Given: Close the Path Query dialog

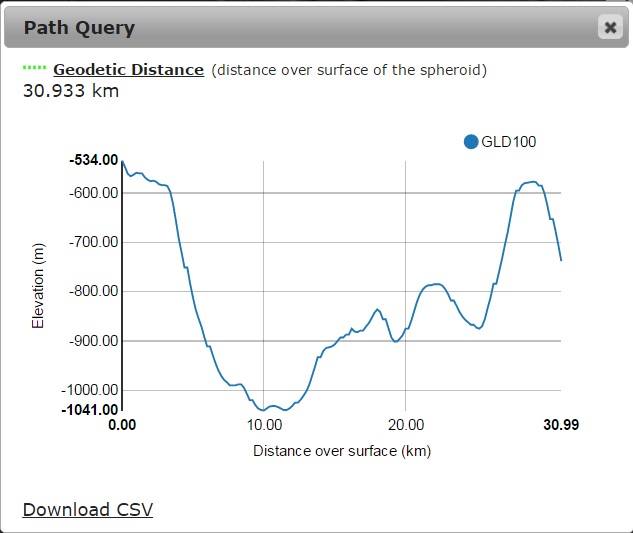Looking at the screenshot, I should pos(610,27).
